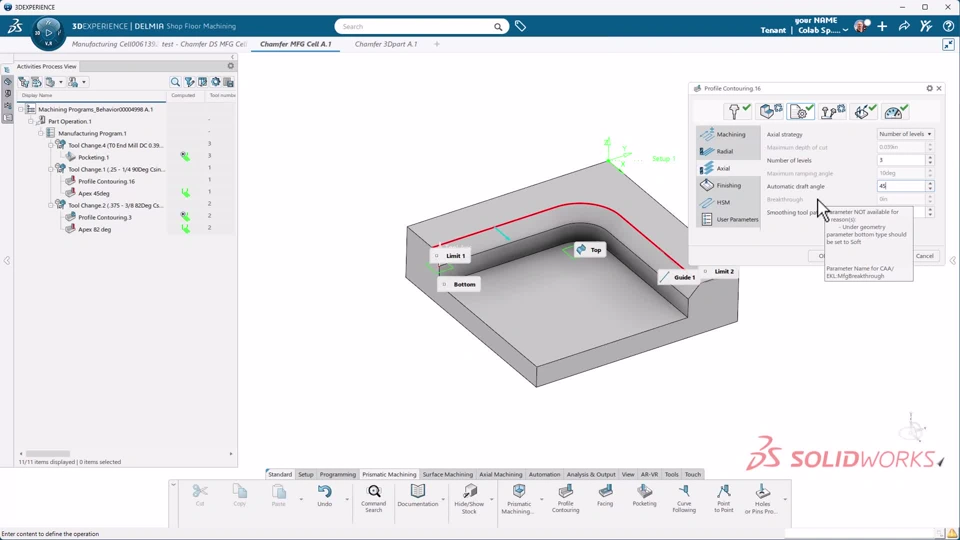Open the tool definition tab in the dialog
Viewport: 960px width, 540px height.
738,111
